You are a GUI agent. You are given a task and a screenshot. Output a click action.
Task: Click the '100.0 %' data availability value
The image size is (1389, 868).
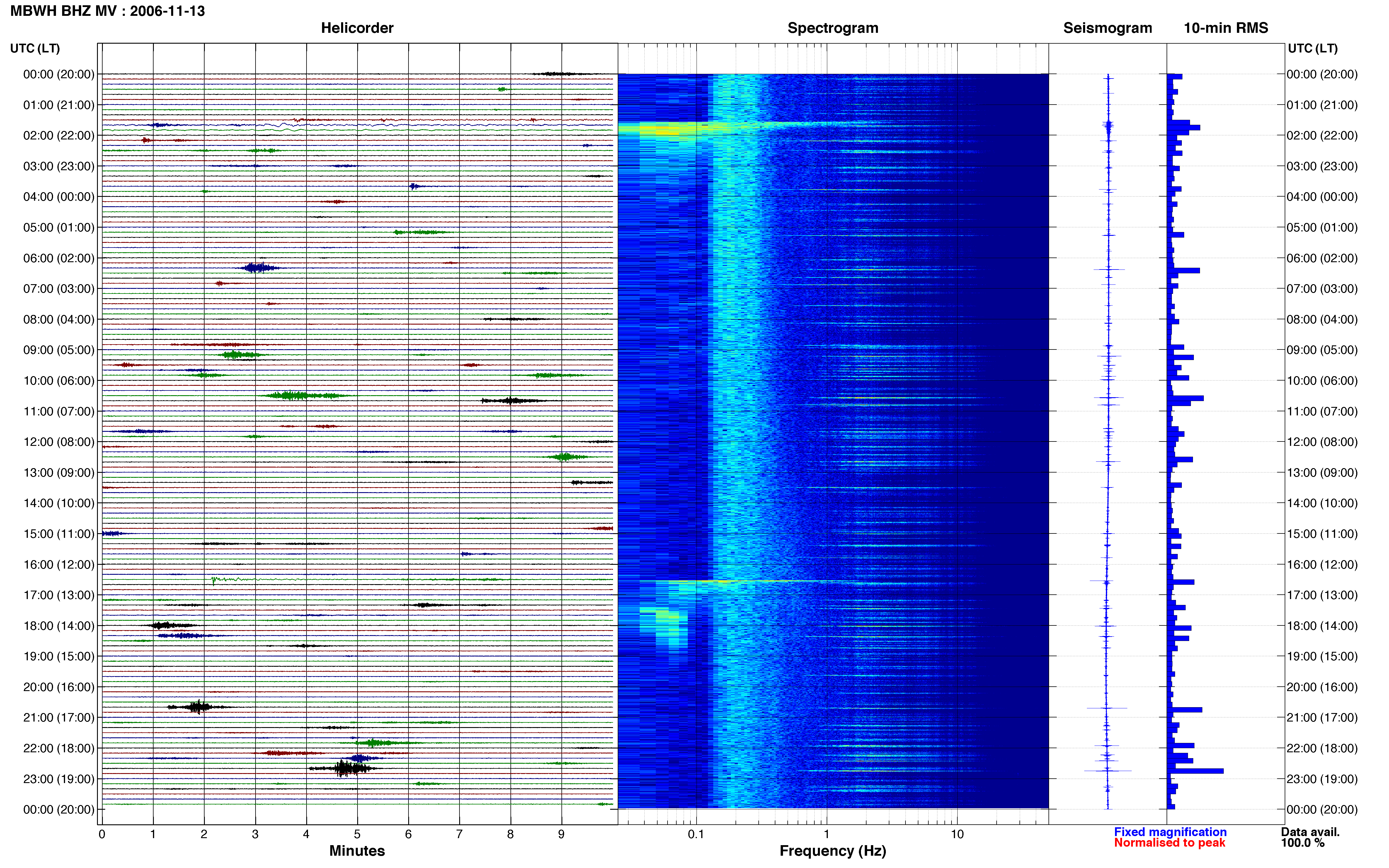coord(1303,843)
